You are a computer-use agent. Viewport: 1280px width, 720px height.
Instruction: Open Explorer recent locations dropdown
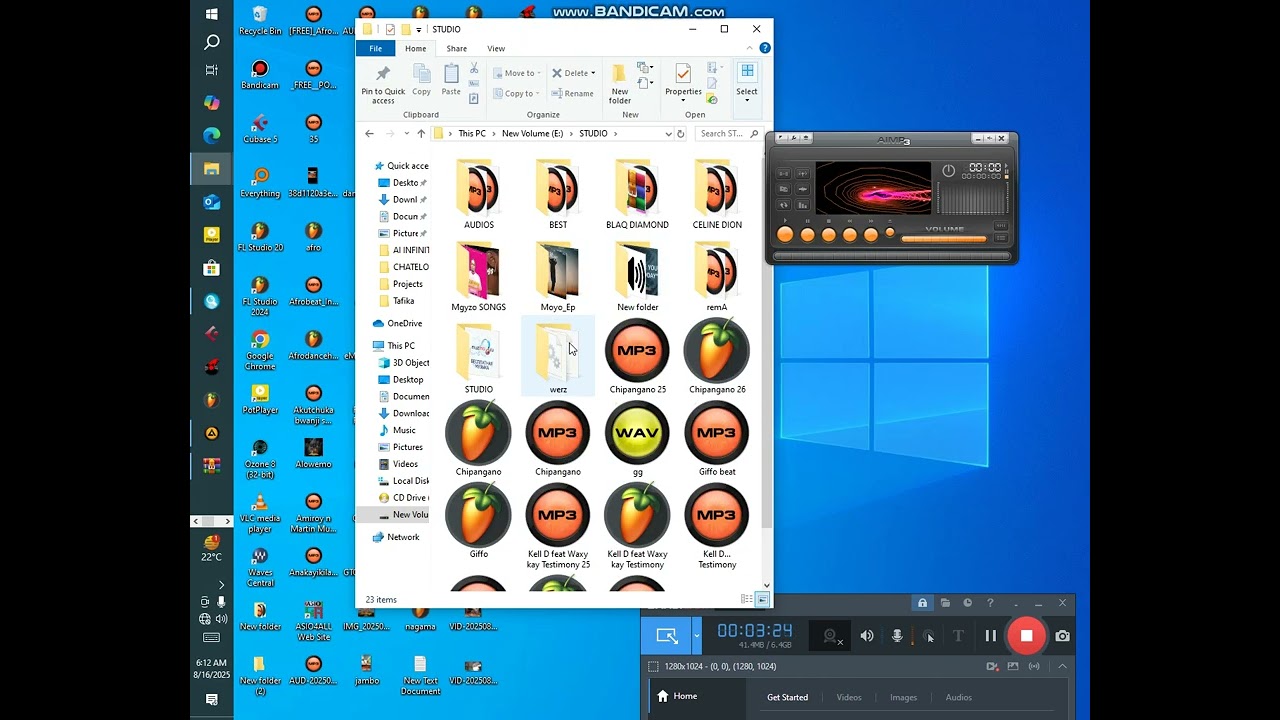pos(406,133)
